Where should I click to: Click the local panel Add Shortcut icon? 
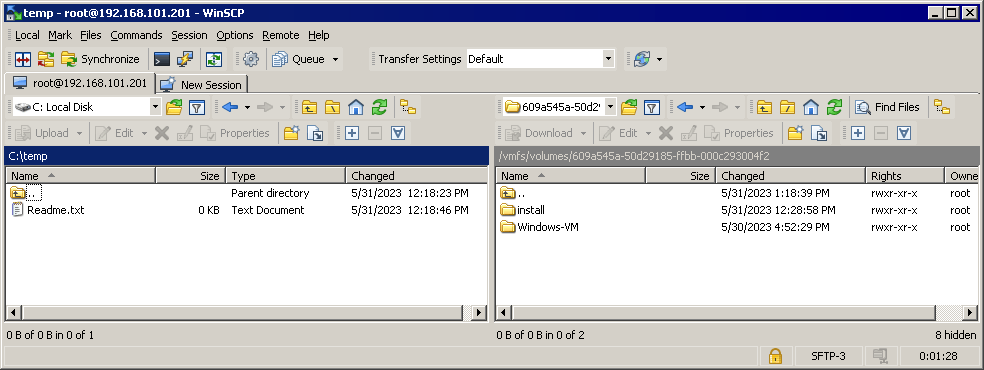pos(315,133)
